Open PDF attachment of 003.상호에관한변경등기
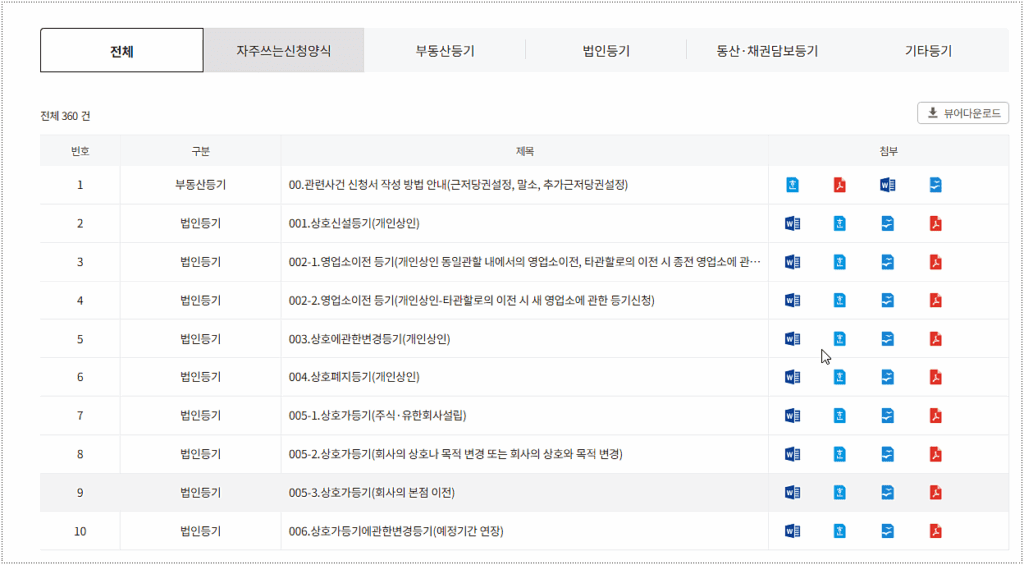This screenshot has height=565, width=1024. (x=936, y=339)
